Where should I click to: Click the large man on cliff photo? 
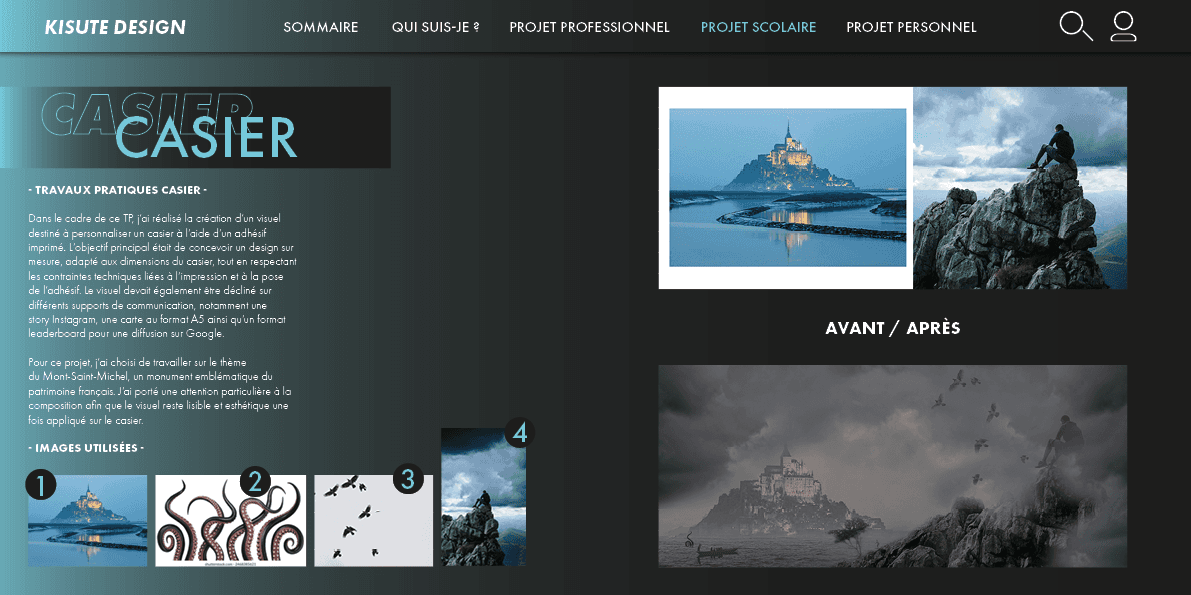coord(1020,188)
